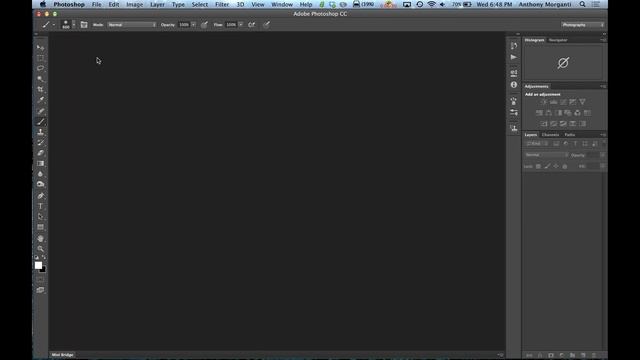
Task: Add a Black & White adjustment
Action: [x=558, y=113]
